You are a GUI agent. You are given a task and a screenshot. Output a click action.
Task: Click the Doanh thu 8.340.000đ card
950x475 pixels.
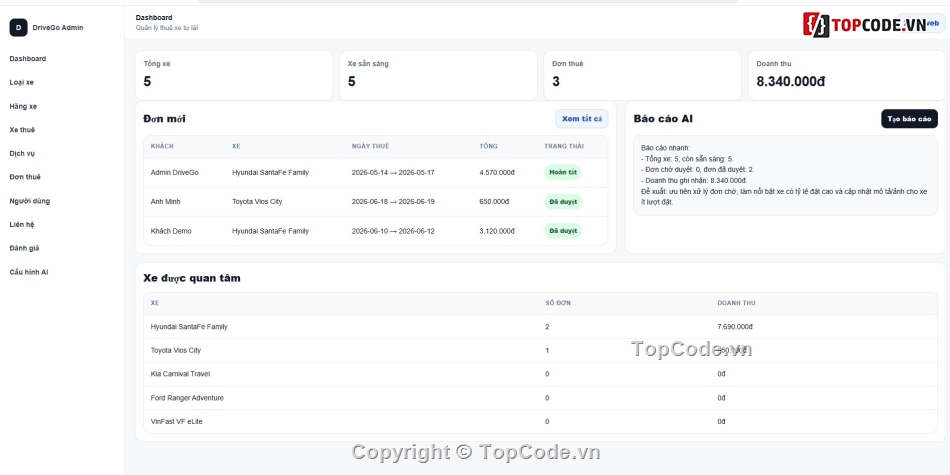coord(847,75)
